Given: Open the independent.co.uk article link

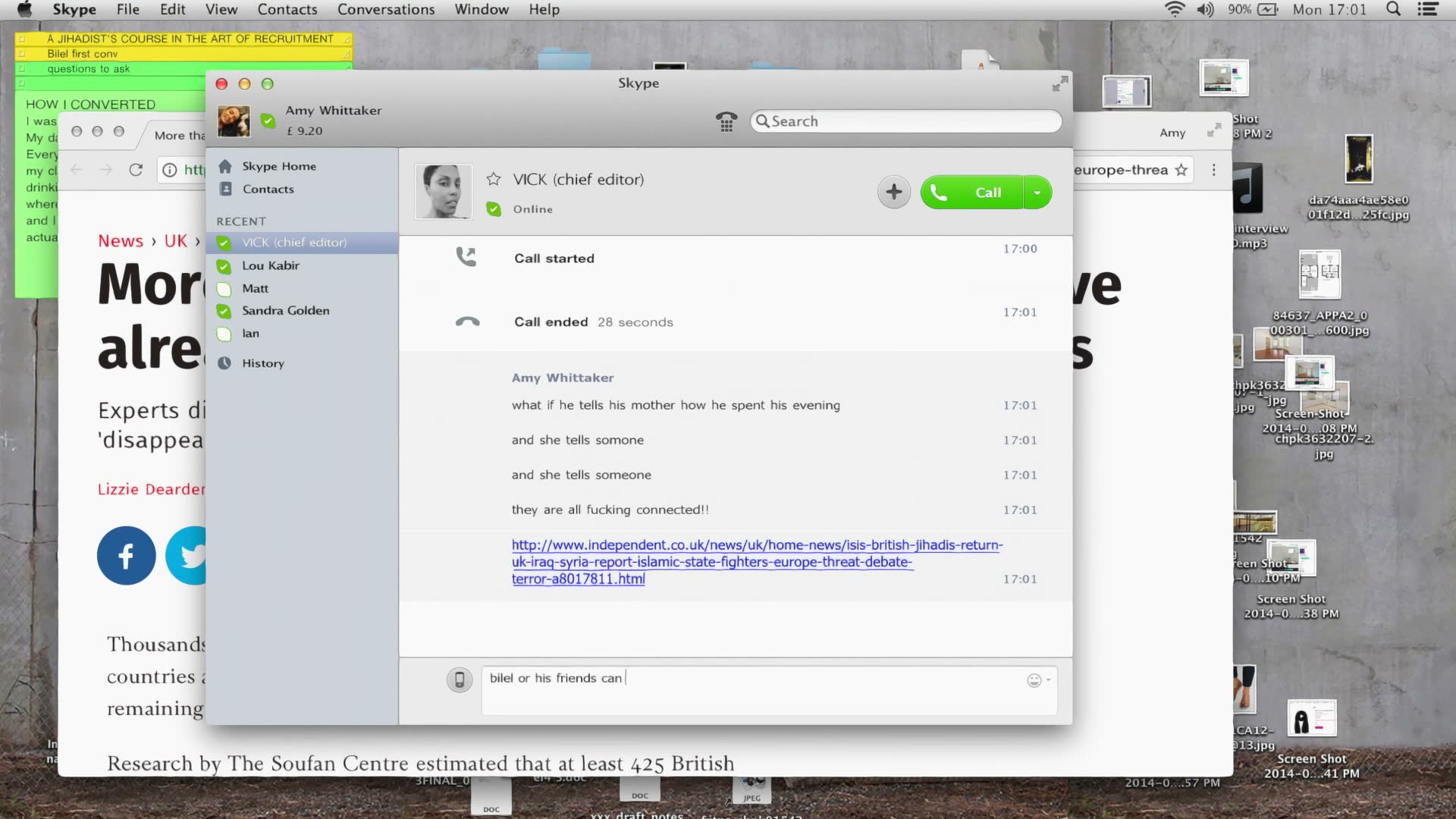Looking at the screenshot, I should [x=757, y=562].
